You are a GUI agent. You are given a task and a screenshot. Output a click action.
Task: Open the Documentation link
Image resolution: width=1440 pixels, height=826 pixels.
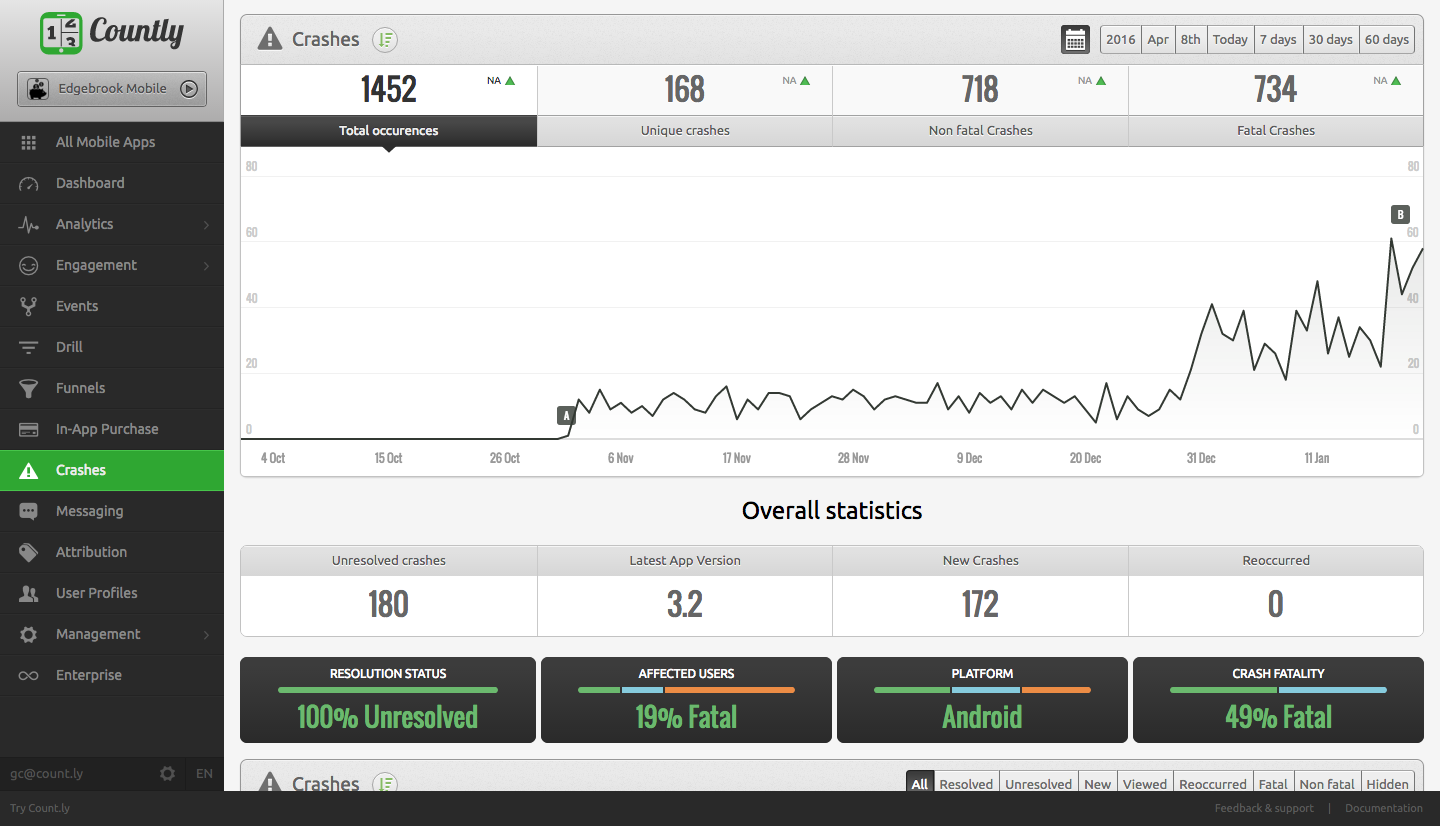[x=1383, y=808]
